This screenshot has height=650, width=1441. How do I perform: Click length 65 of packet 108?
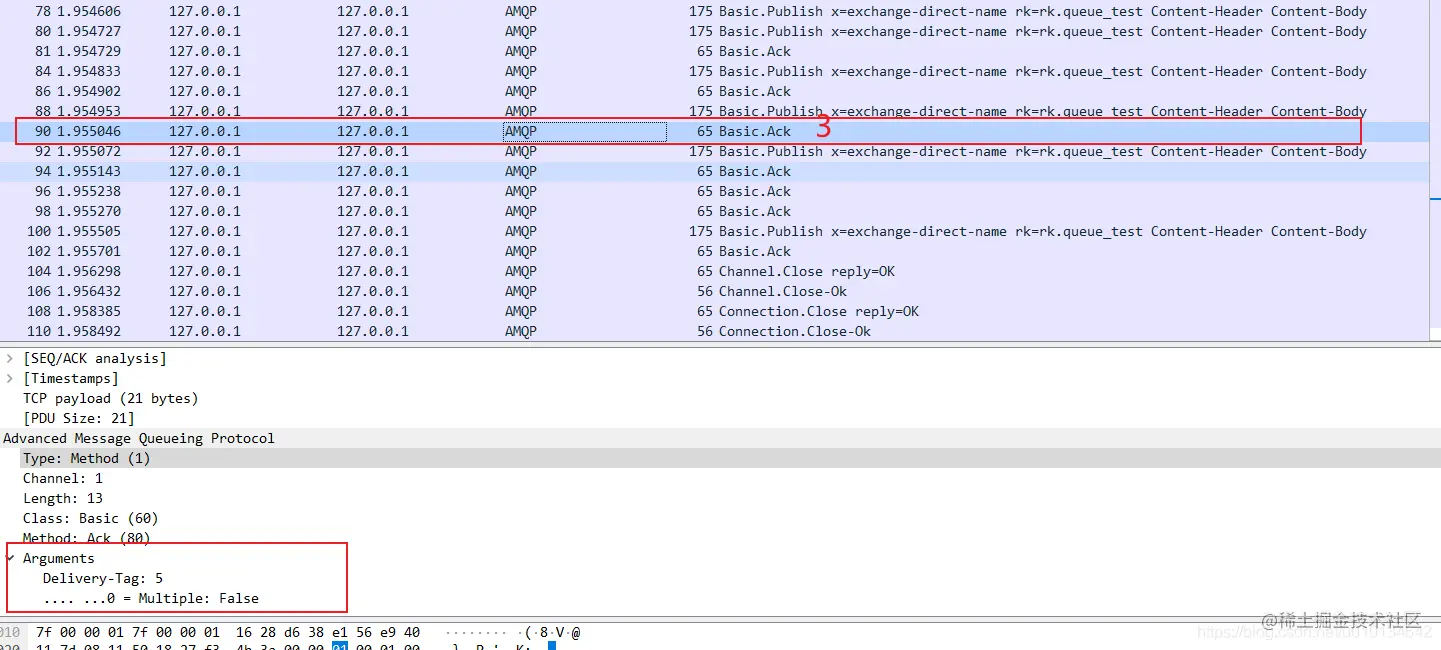pos(705,311)
